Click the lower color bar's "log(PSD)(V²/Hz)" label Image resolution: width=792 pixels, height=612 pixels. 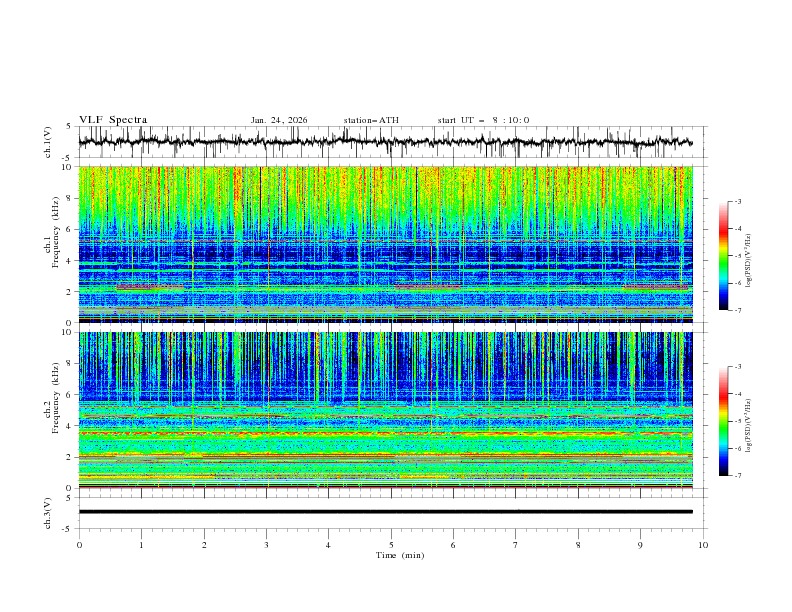[748, 425]
